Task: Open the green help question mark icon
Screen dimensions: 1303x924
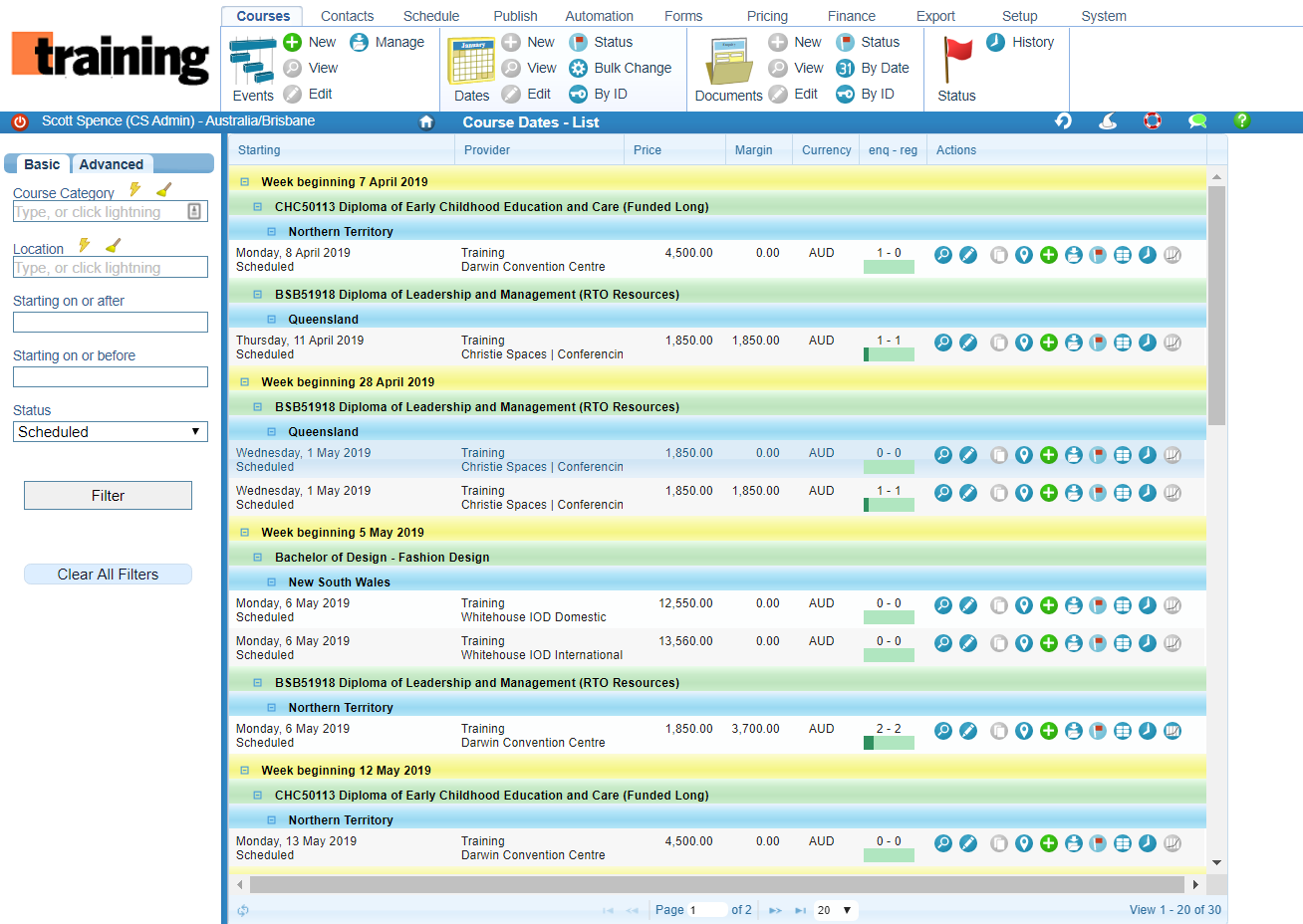Action: pos(1241,120)
